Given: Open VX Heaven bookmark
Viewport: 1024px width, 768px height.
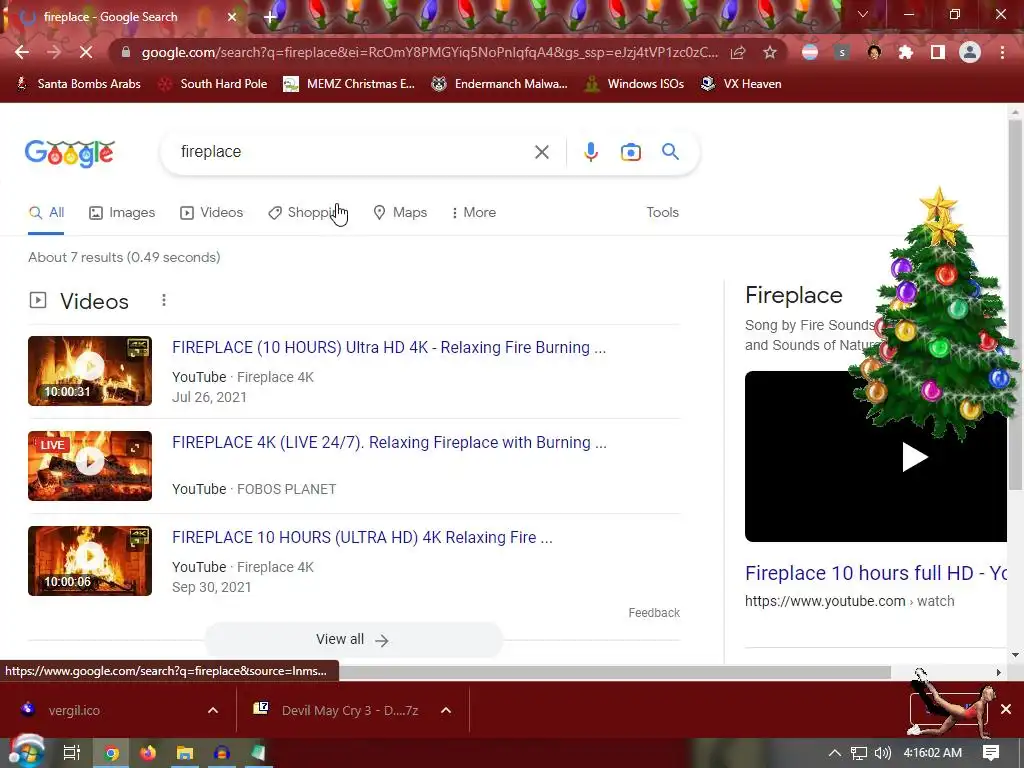Looking at the screenshot, I should pos(741,84).
